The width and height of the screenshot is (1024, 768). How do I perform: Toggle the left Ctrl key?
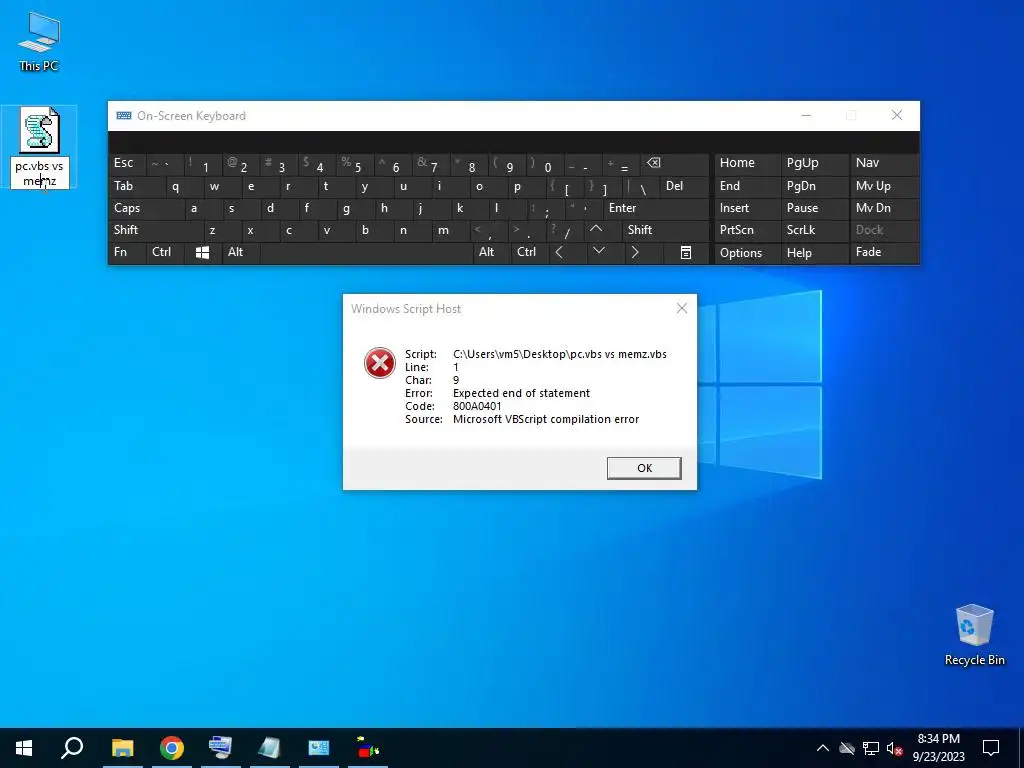coord(165,252)
